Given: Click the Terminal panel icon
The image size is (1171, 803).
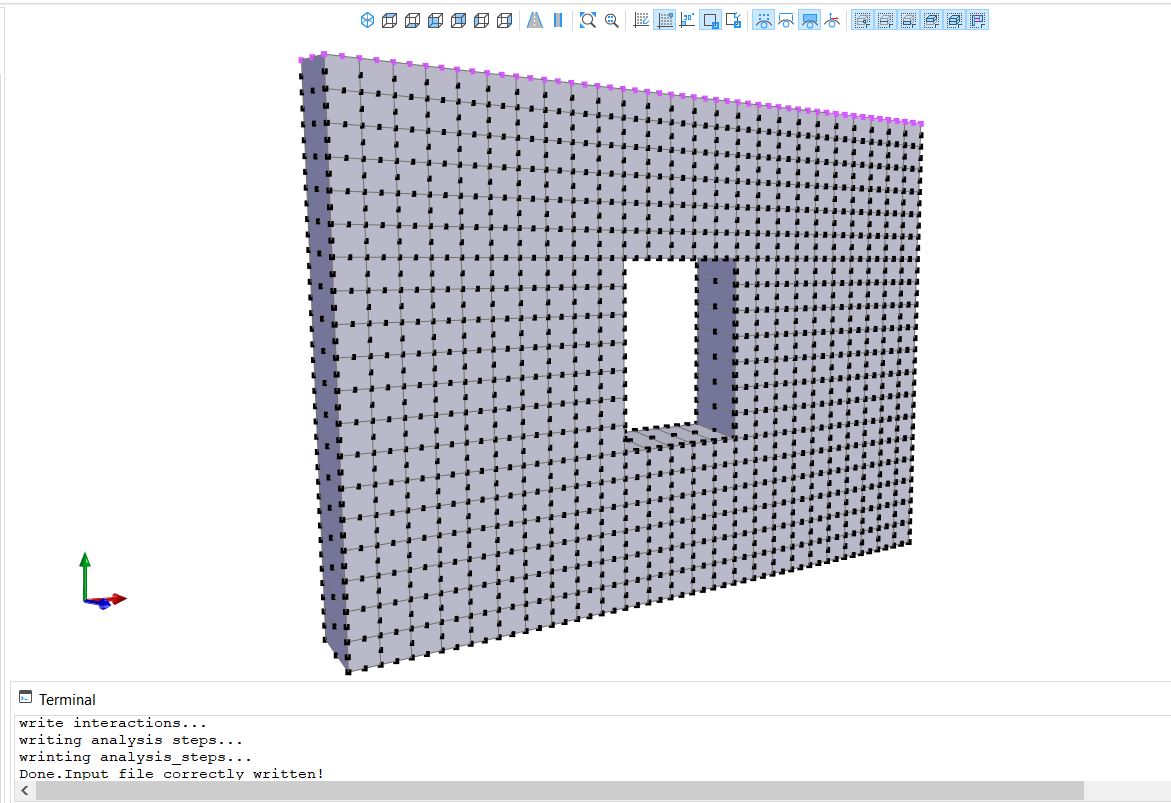Looking at the screenshot, I should click(25, 698).
